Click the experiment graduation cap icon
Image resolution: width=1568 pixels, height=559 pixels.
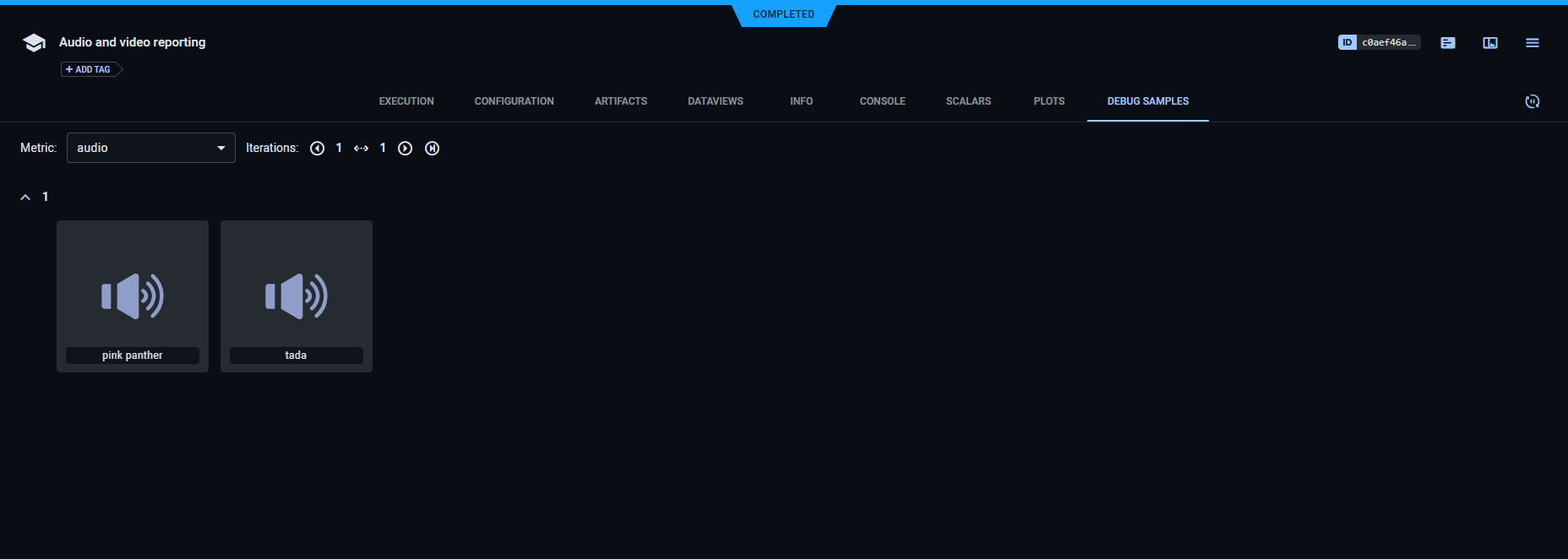34,43
